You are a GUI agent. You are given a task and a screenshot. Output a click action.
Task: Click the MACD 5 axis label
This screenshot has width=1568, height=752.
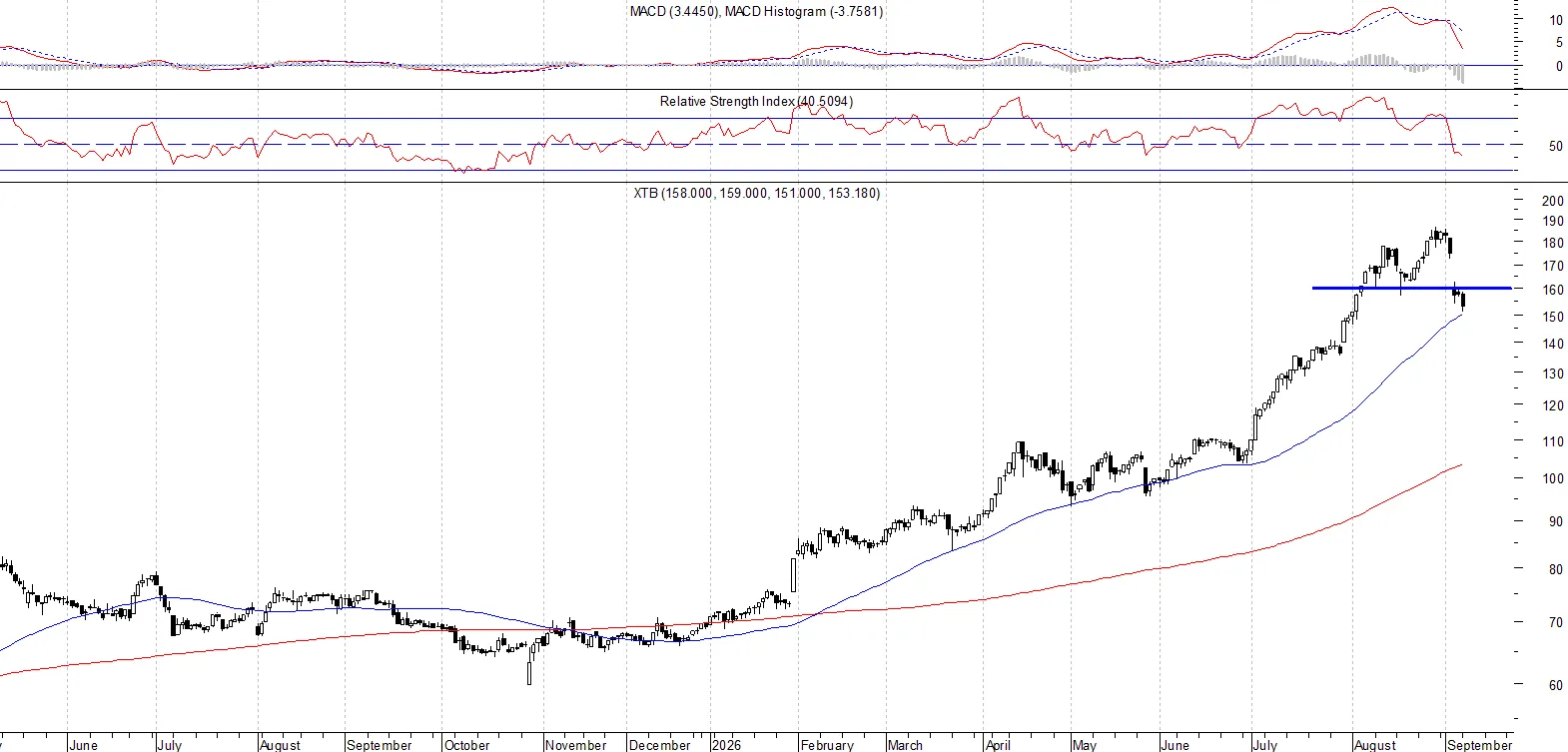click(x=1559, y=43)
